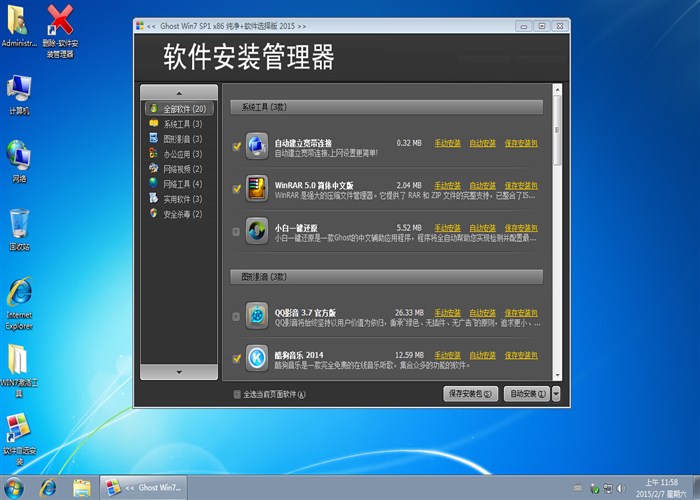Click the sidebar scroll-down arrow bar
Screen dimensions: 700x500
179,372
